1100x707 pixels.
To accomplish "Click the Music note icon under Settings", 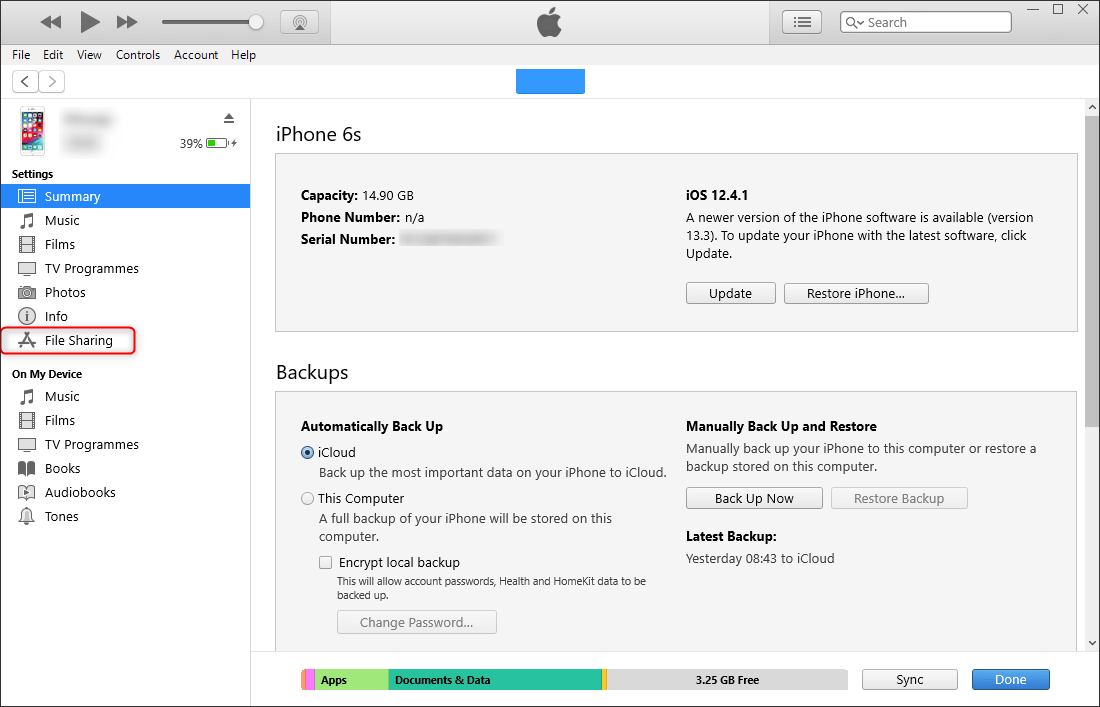I will point(27,221).
